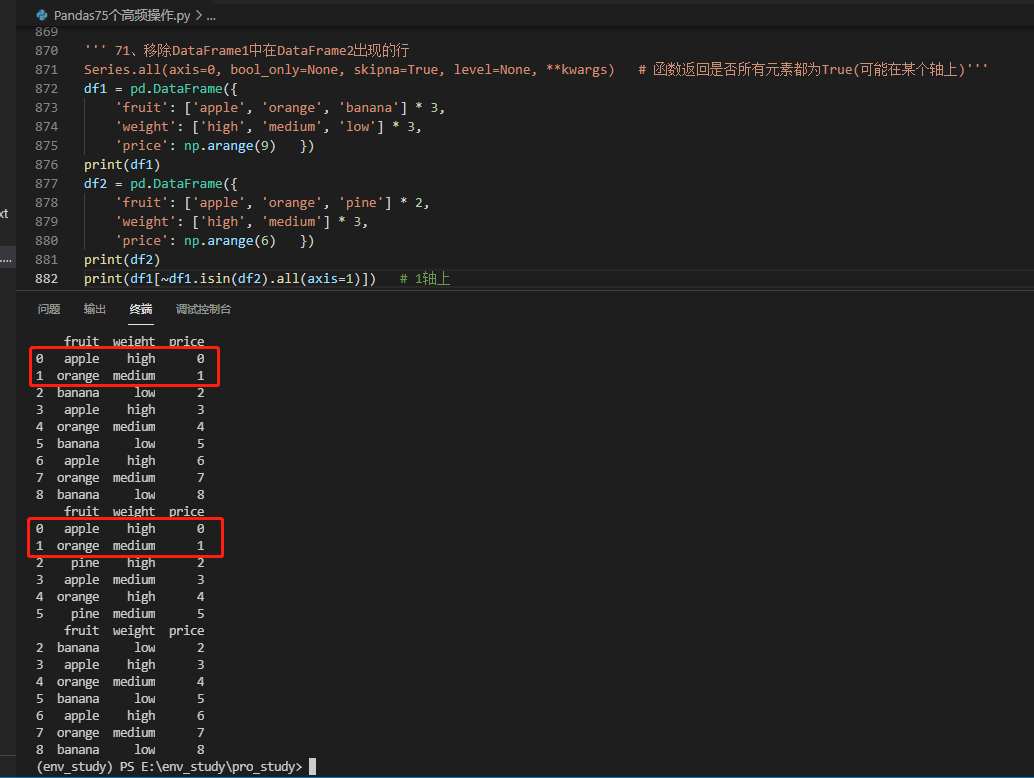Click 'df2 = pd.DataFrame({' on line 877
The height and width of the screenshot is (778, 1034).
(x=160, y=184)
